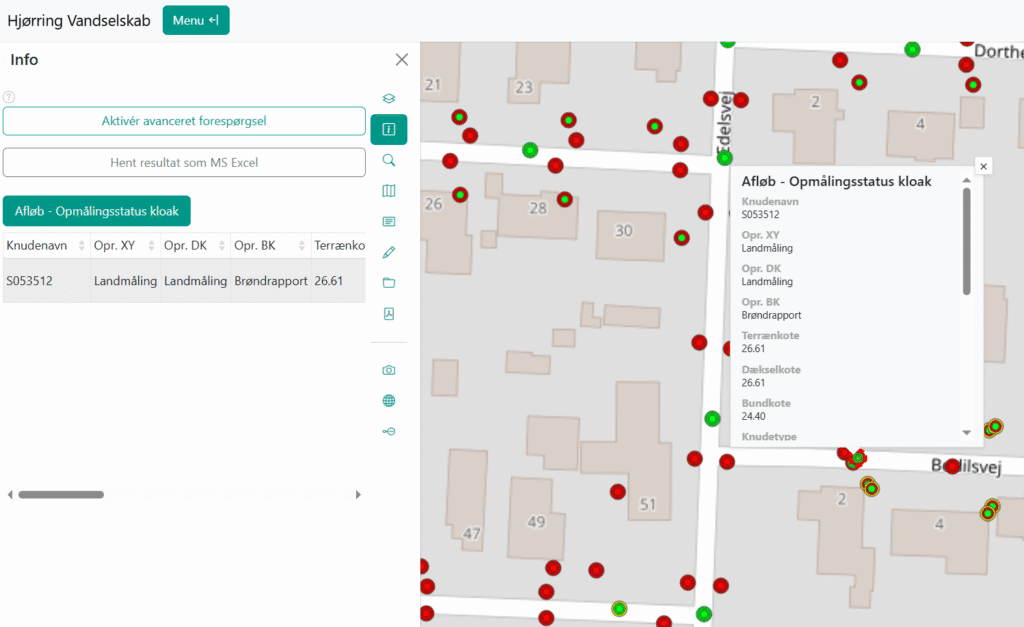1024x627 pixels.
Task: Open the pencil drawing tool
Action: 389,252
